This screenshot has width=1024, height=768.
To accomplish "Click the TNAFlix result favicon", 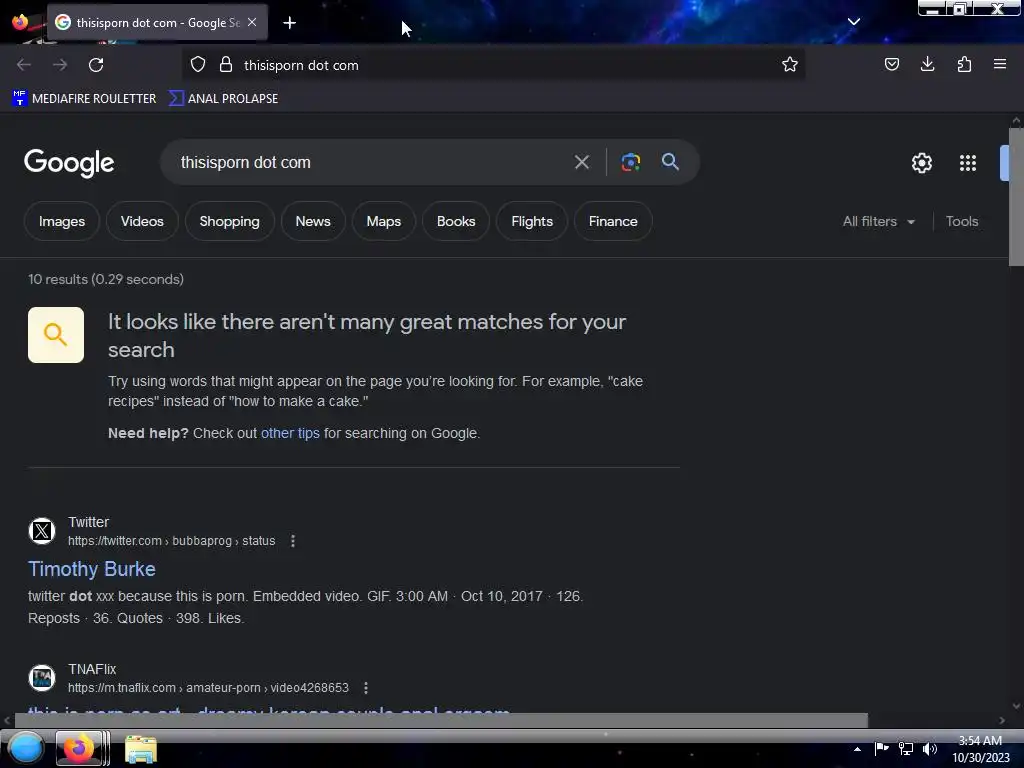I will click(42, 678).
